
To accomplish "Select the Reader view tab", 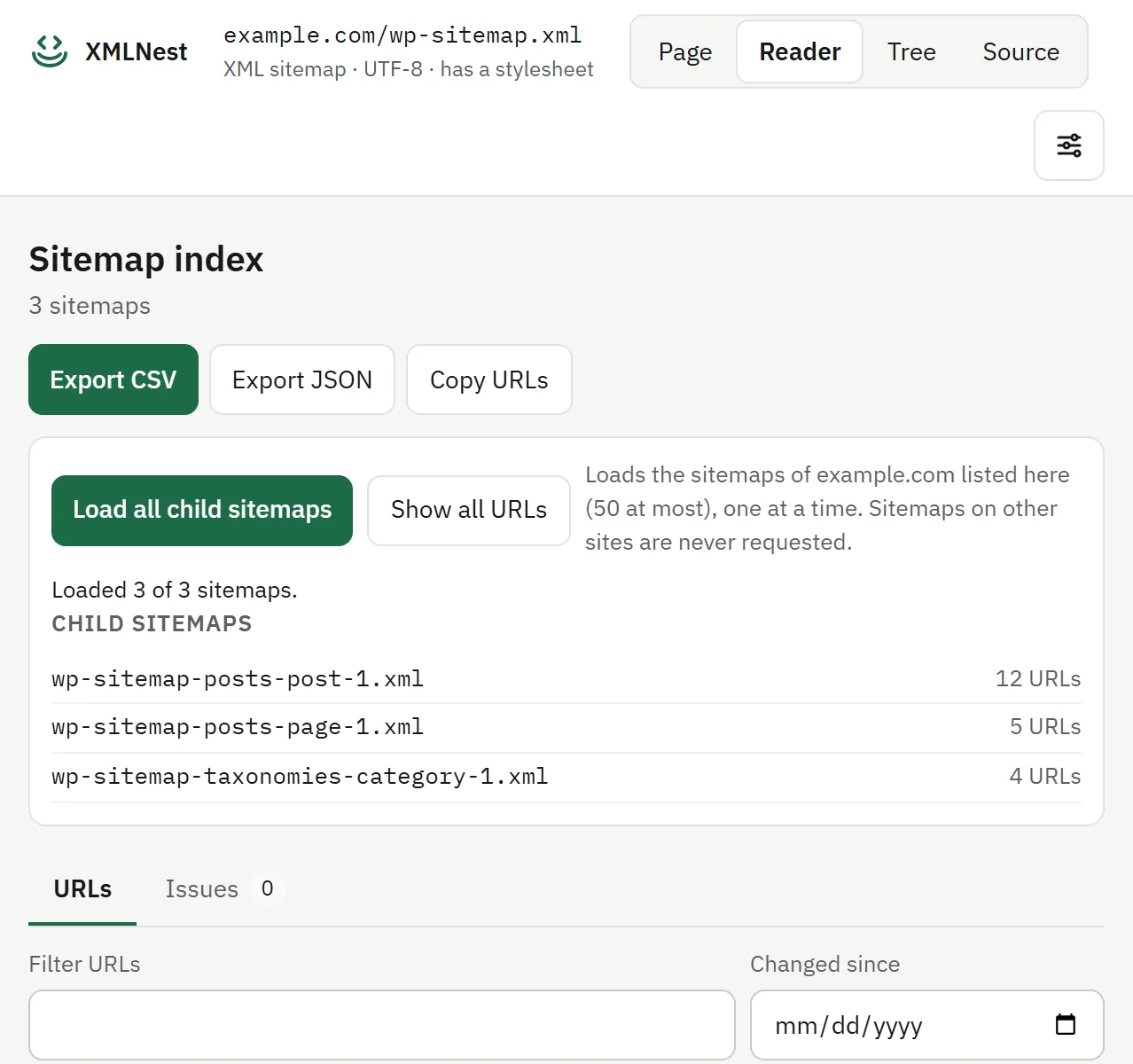I will tap(800, 51).
